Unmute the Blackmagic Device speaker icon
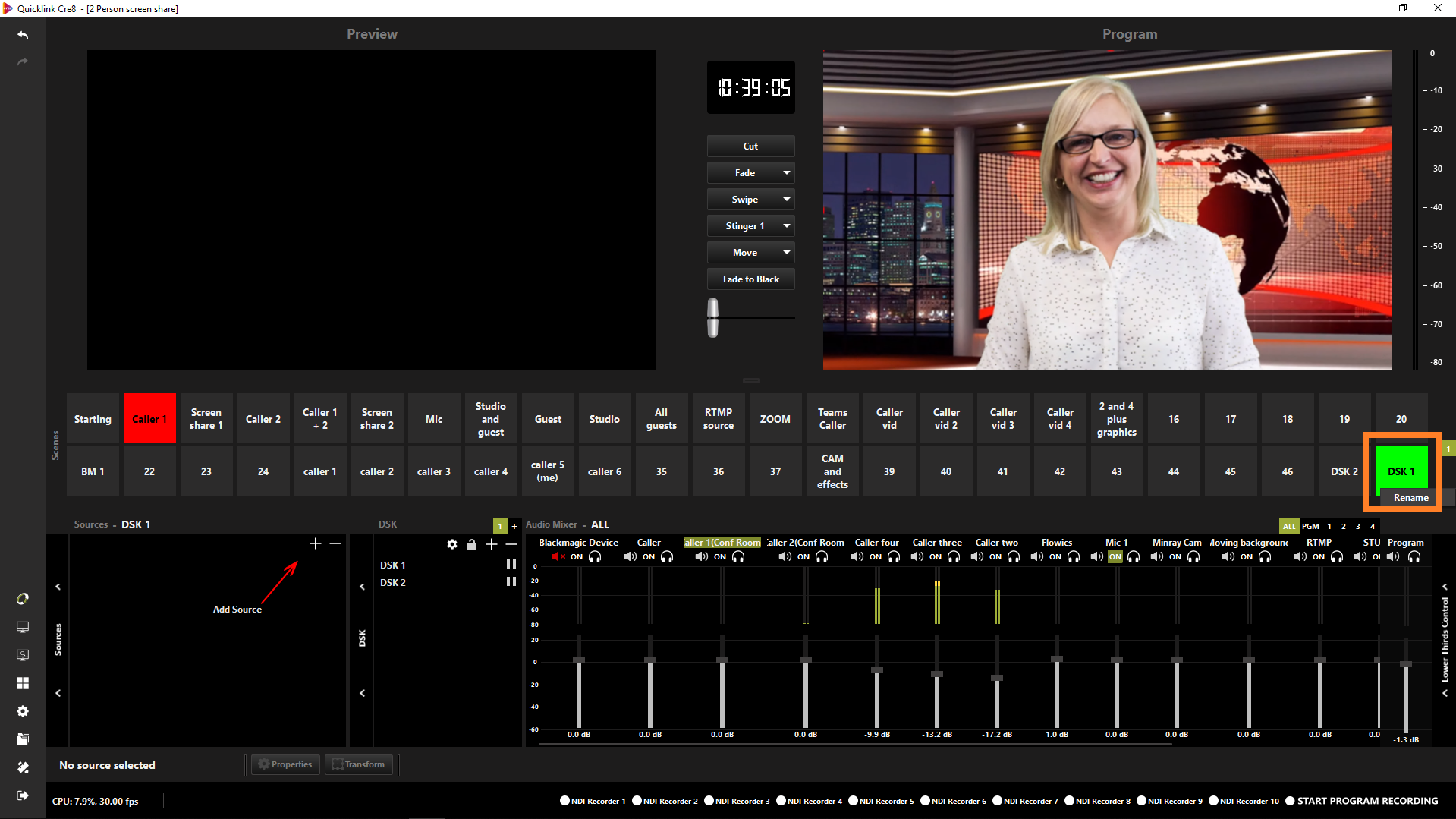 (558, 556)
